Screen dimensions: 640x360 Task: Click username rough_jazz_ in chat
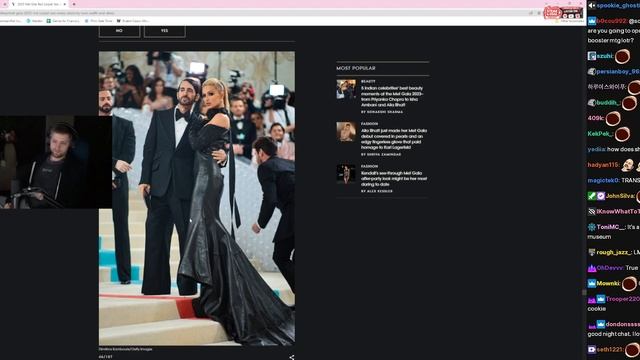click(614, 253)
